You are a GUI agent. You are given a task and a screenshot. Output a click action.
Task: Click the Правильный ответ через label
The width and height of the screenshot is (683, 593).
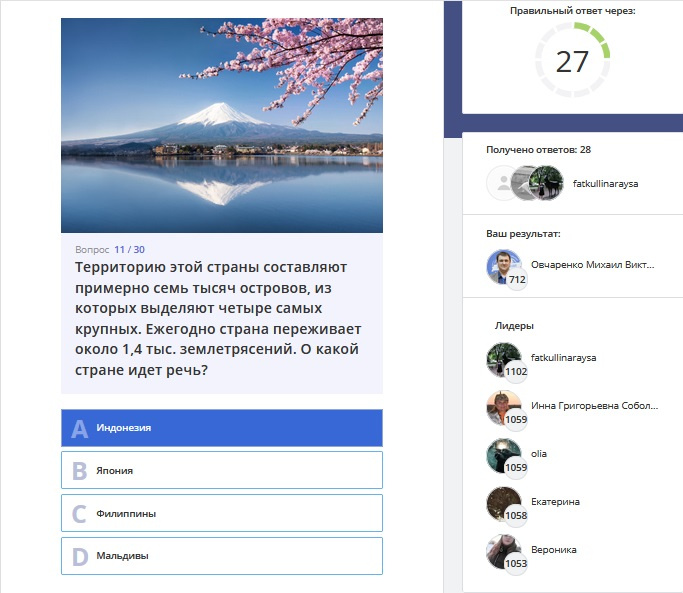(x=572, y=11)
